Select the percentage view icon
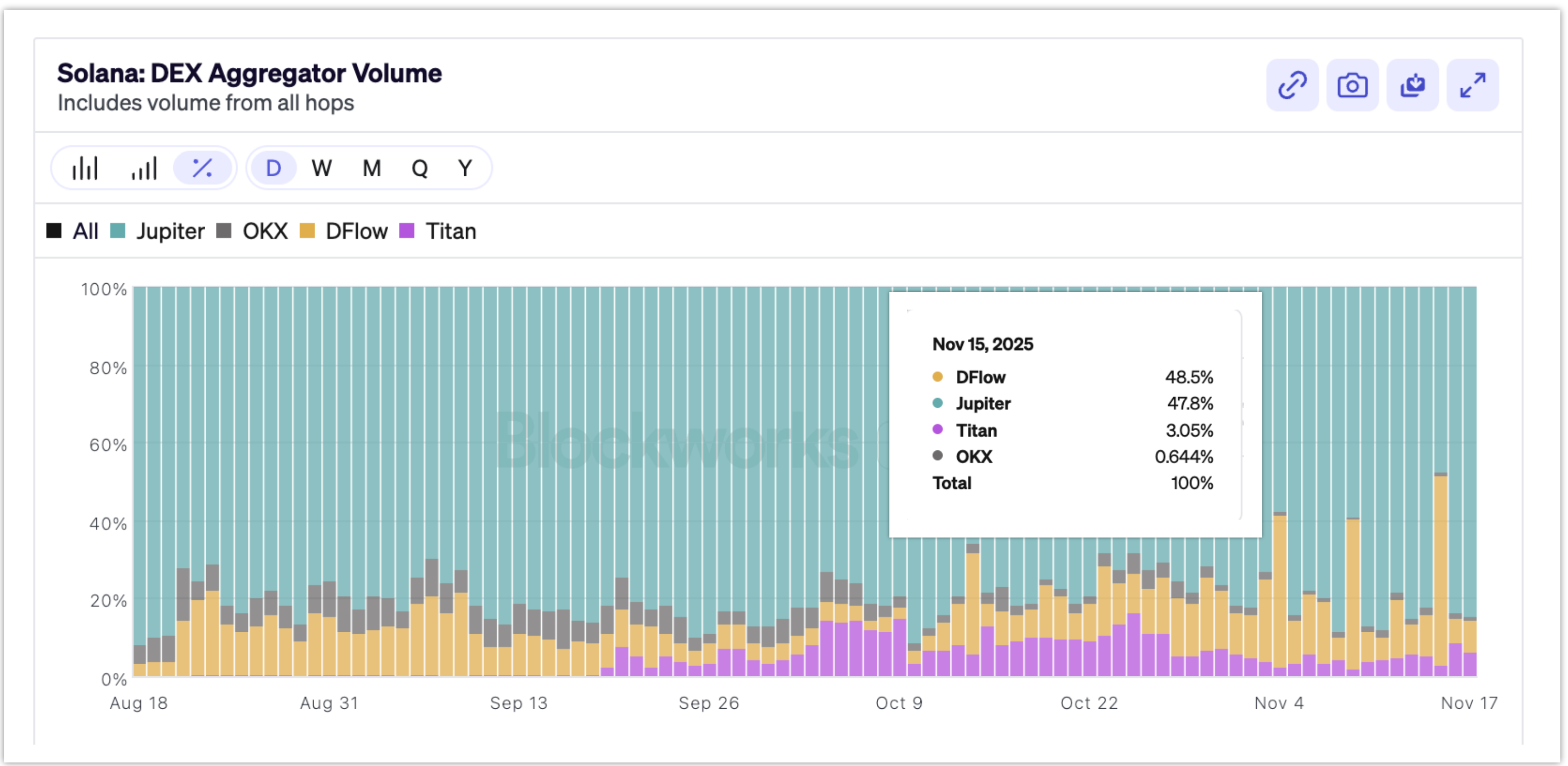1568x766 pixels. 202,168
